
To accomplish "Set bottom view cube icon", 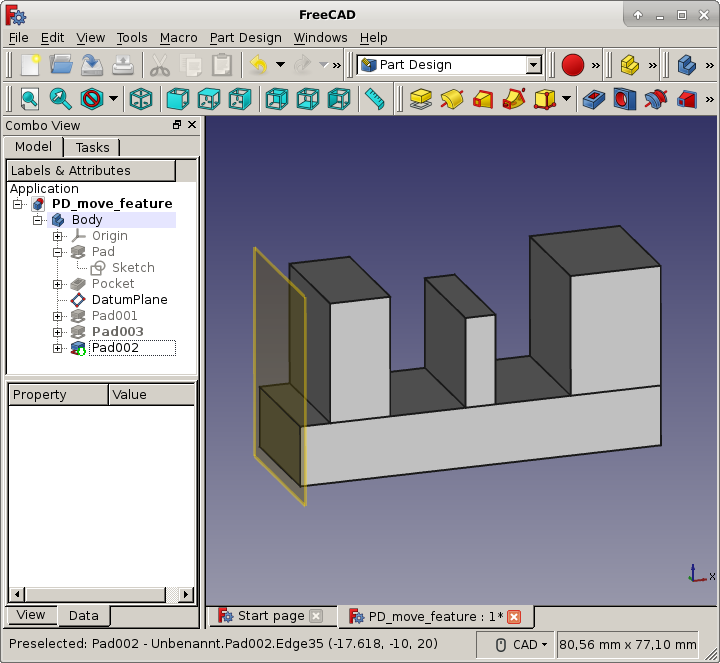I will point(308,99).
